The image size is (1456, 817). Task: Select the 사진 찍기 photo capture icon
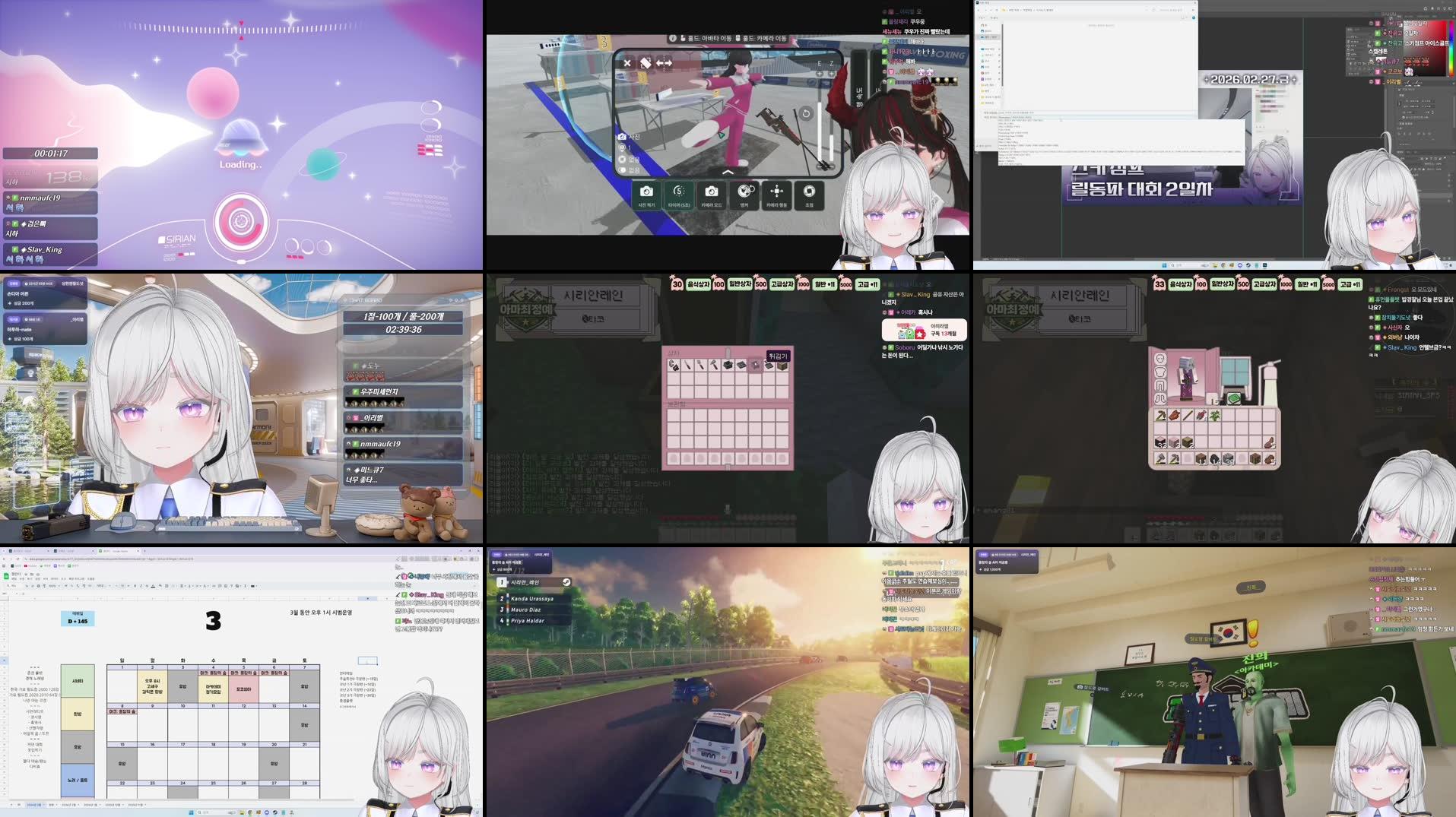point(647,192)
